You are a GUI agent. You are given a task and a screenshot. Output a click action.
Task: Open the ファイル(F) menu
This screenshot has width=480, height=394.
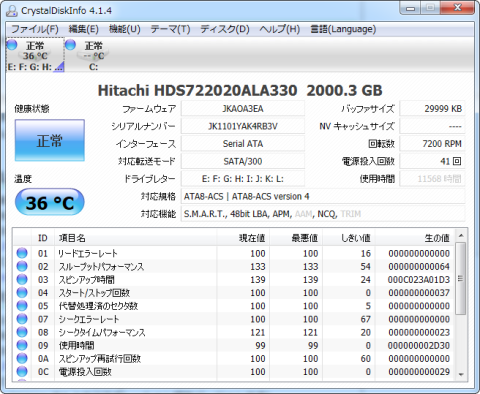click(x=35, y=29)
